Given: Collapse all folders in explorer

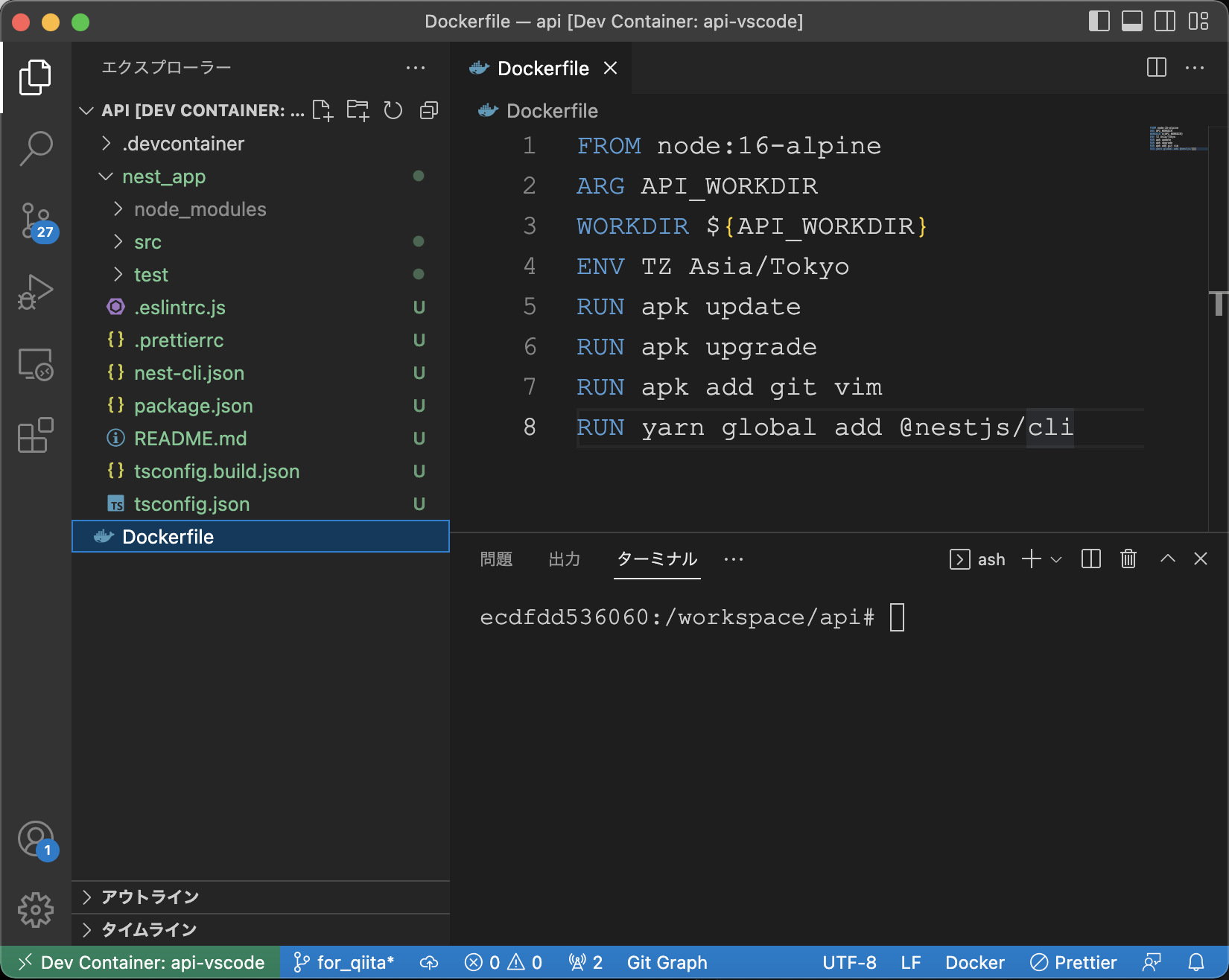Looking at the screenshot, I should [429, 110].
